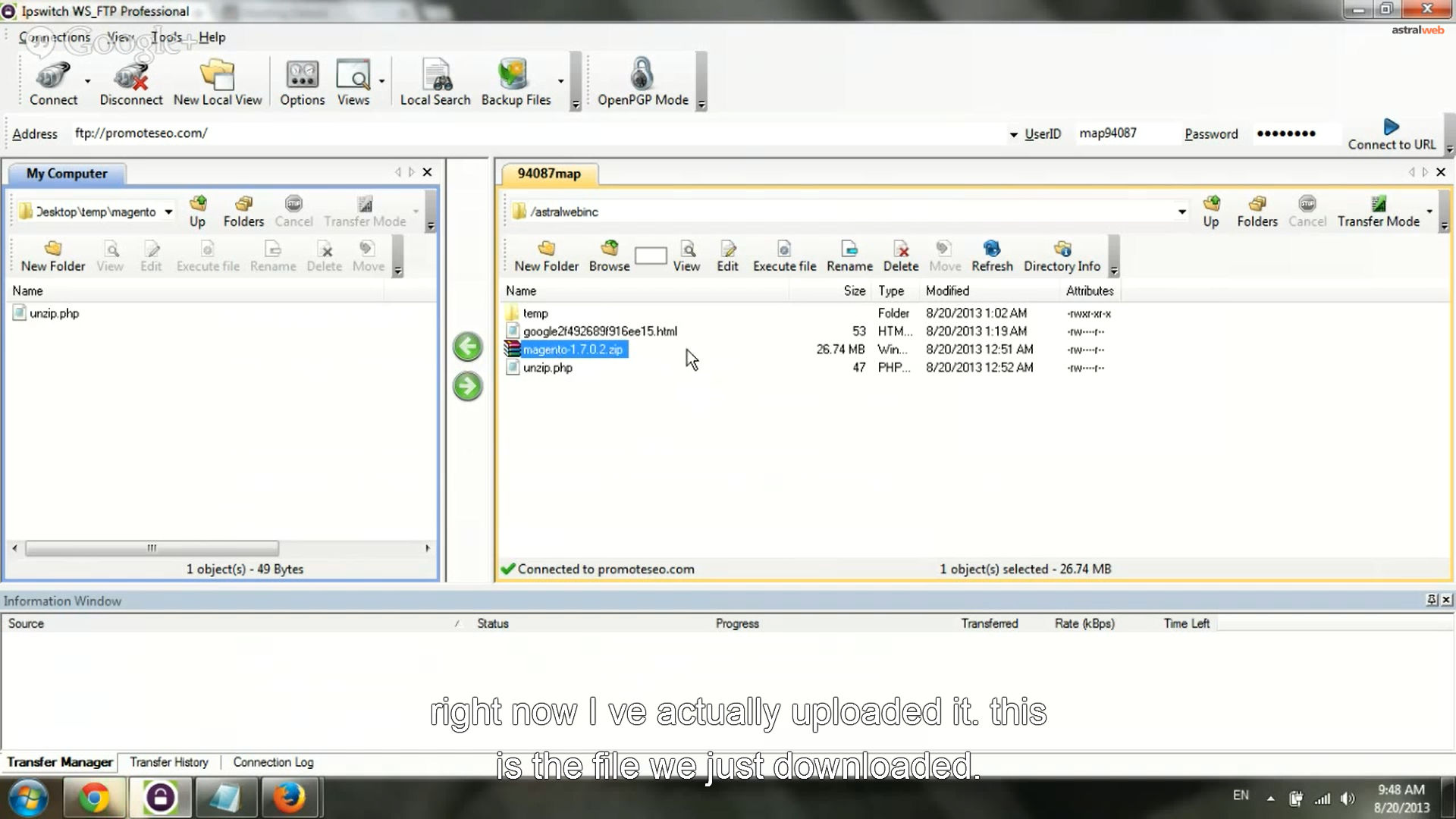
Task: Click the remote Browse icon
Action: [609, 256]
